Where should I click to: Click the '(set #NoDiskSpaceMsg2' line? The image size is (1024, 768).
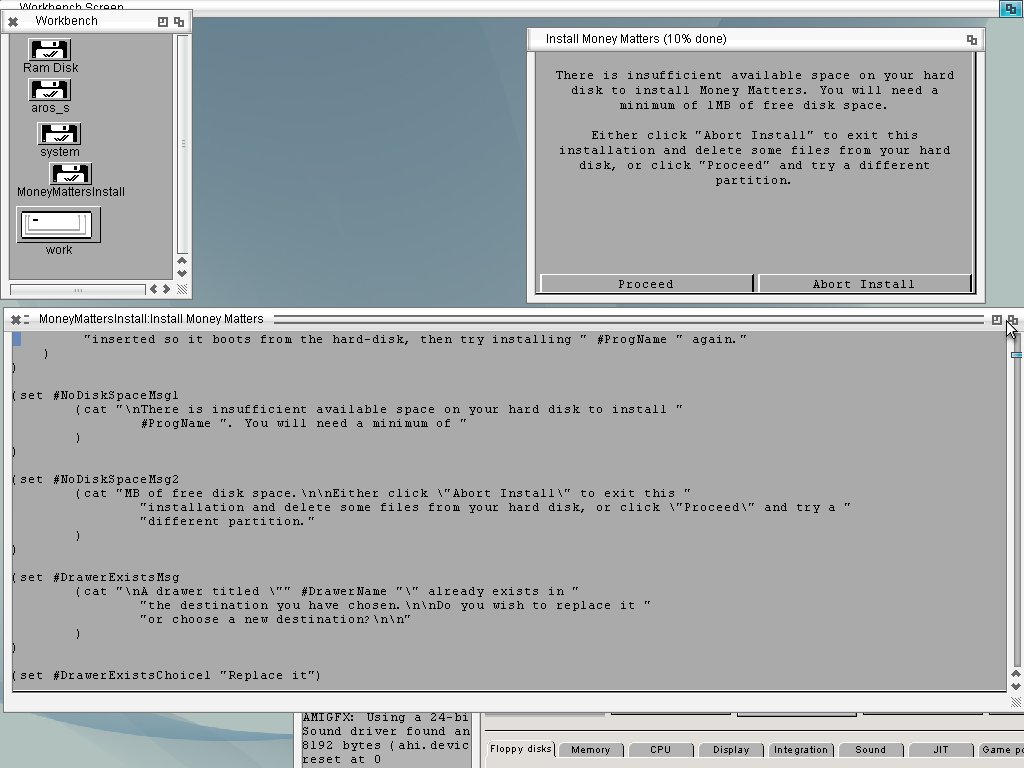95,479
